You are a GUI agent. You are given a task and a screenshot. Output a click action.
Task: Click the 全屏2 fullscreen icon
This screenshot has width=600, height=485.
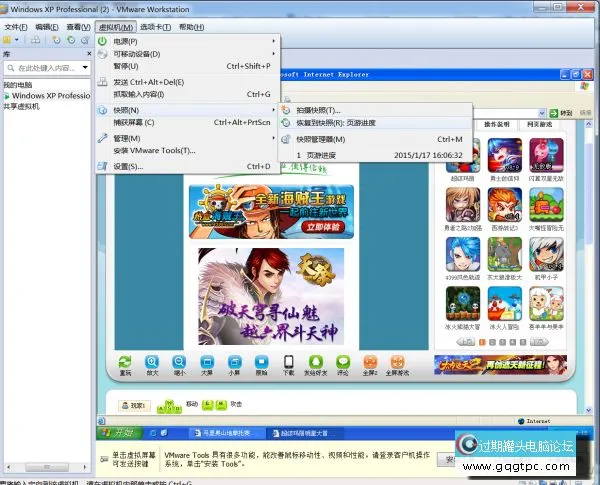[x=370, y=362]
